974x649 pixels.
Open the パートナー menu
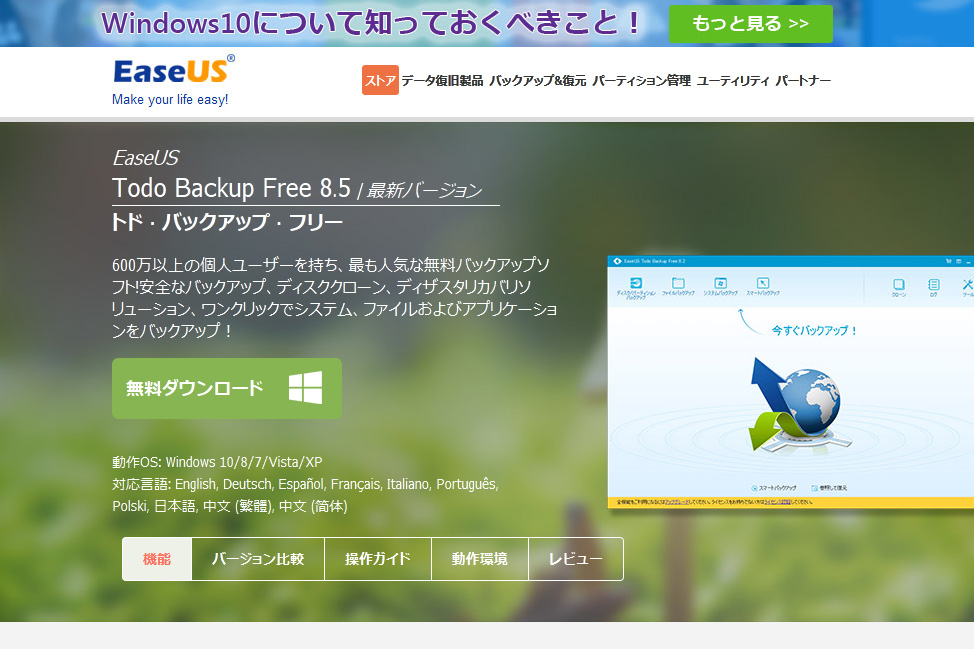coord(803,81)
